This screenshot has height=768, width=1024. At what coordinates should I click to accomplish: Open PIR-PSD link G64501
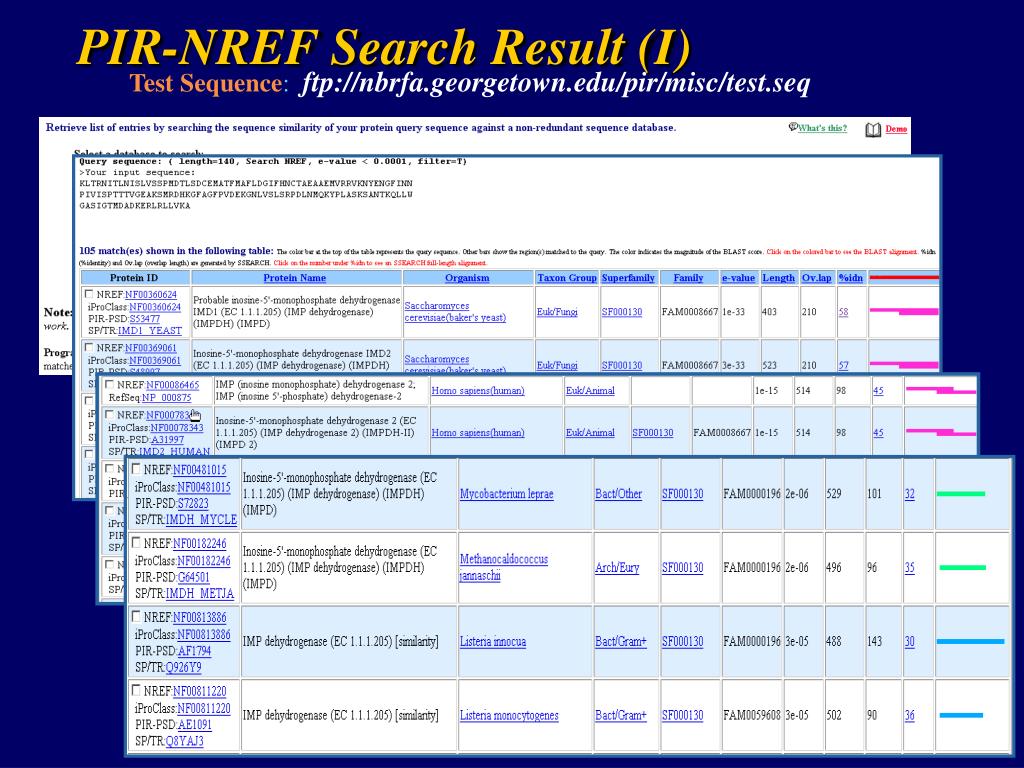tap(193, 577)
